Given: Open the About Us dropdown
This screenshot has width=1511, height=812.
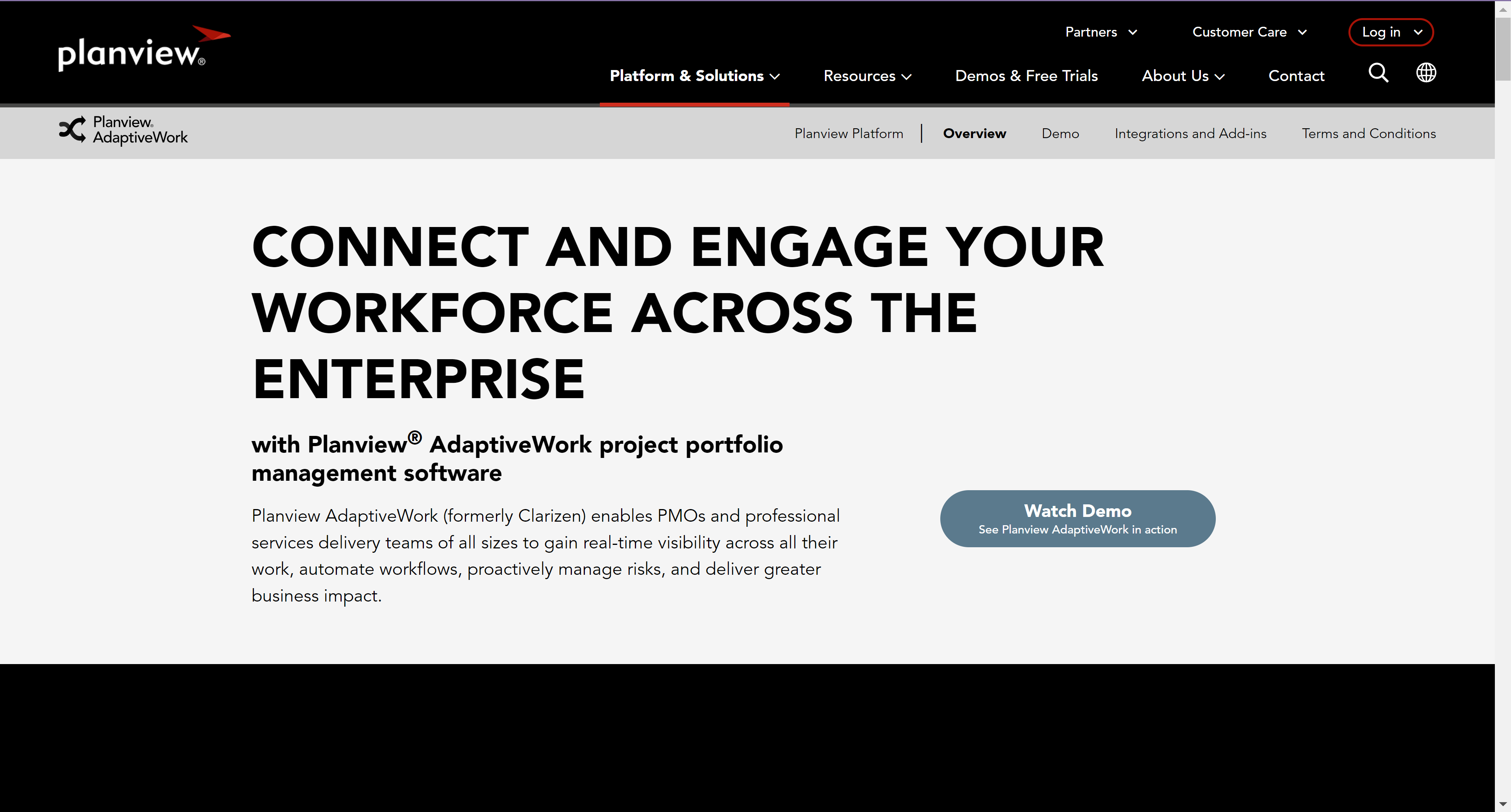Looking at the screenshot, I should (1182, 76).
